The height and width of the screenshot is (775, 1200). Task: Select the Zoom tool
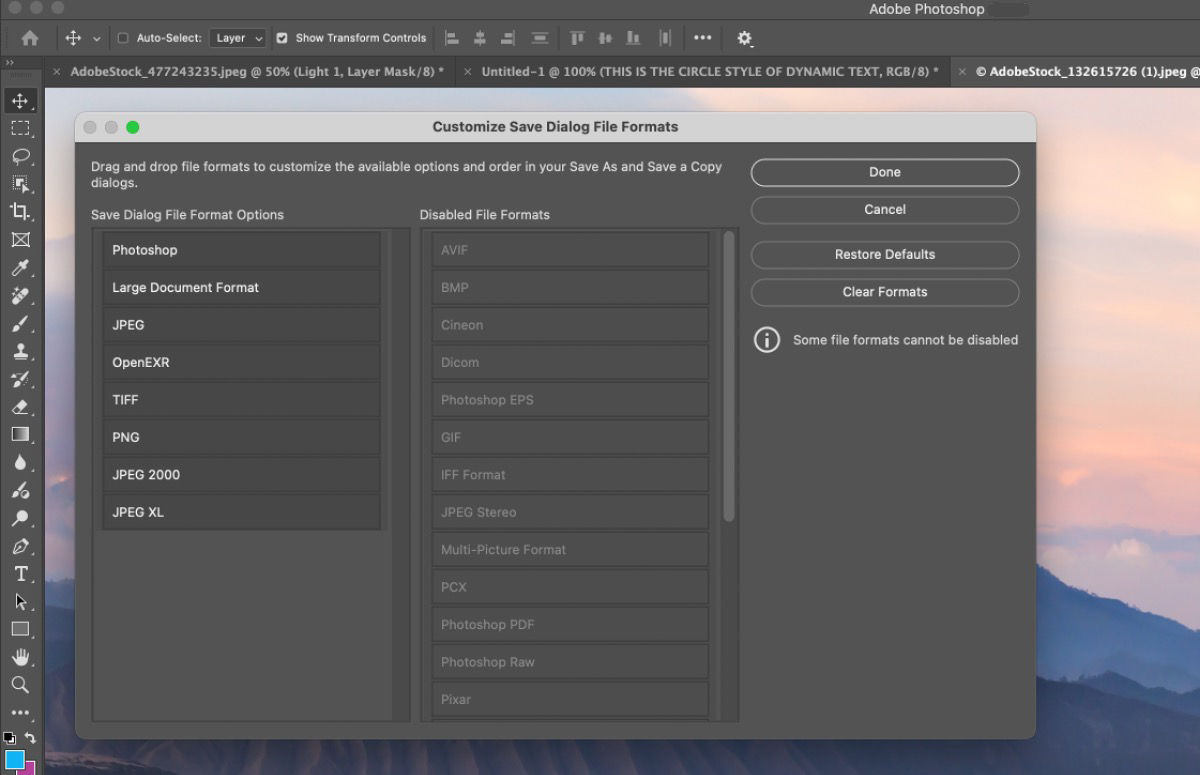(20, 685)
